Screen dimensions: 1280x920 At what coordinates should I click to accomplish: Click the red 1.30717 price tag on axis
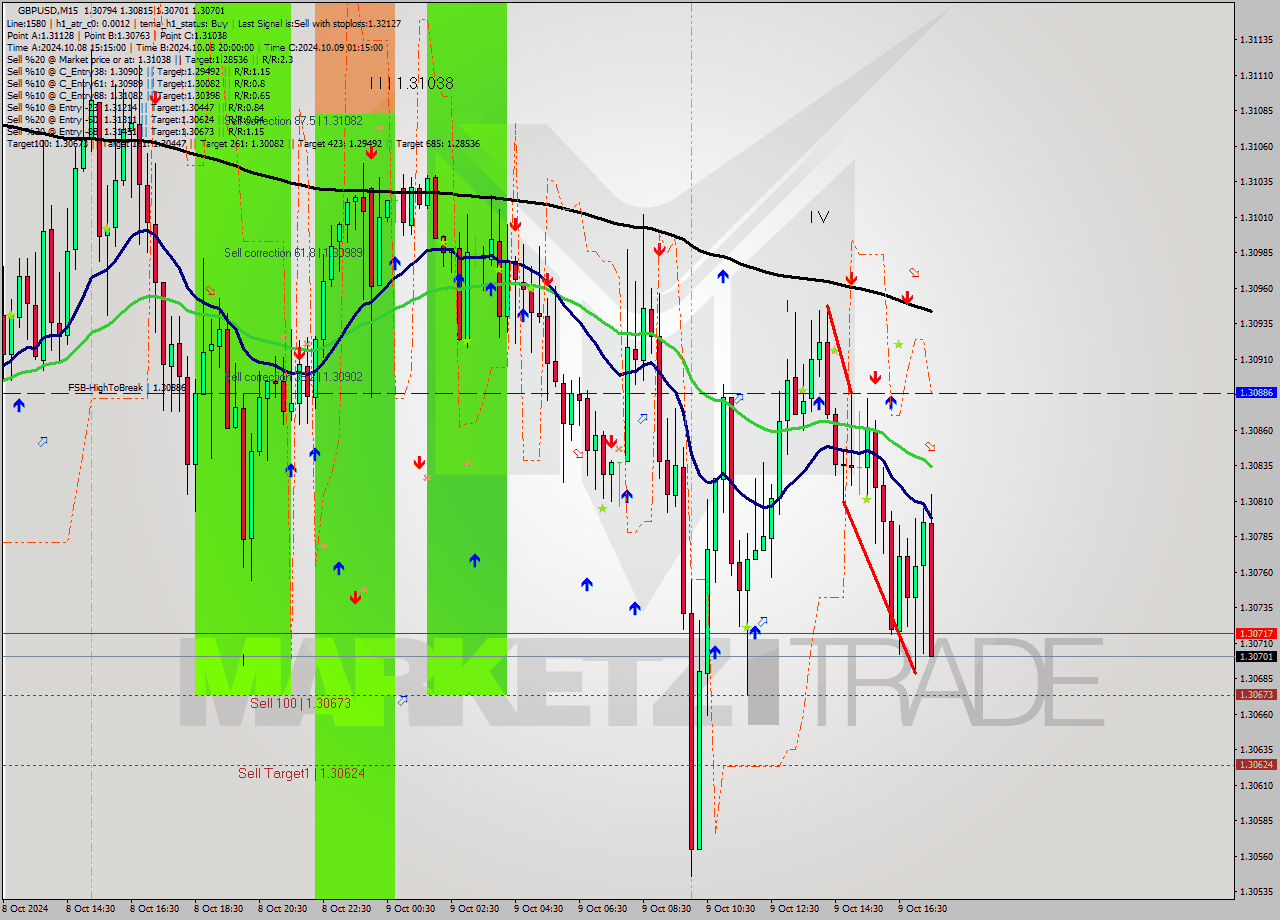coord(1256,633)
